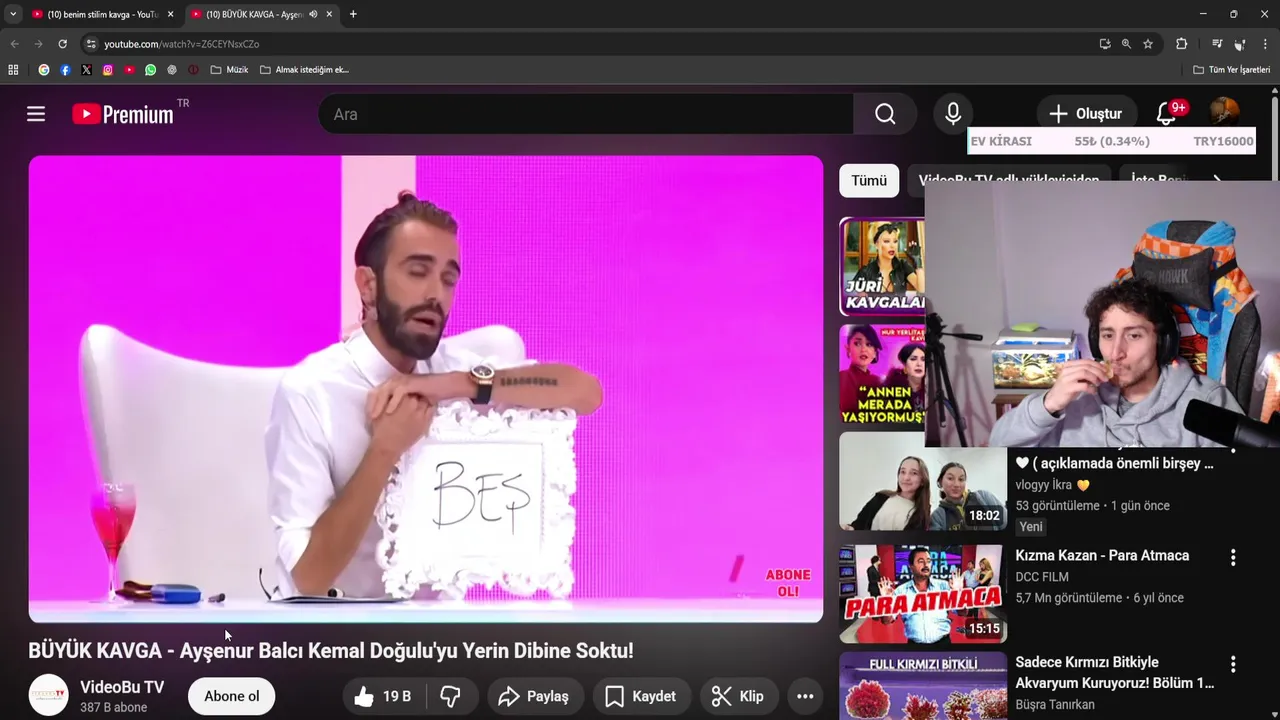This screenshot has height=720, width=1280.
Task: Open the YouTube guide hamburger menu
Action: 36,114
